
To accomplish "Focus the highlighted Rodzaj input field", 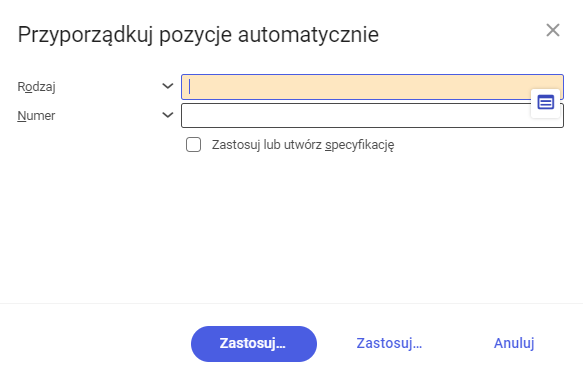I will 372,87.
